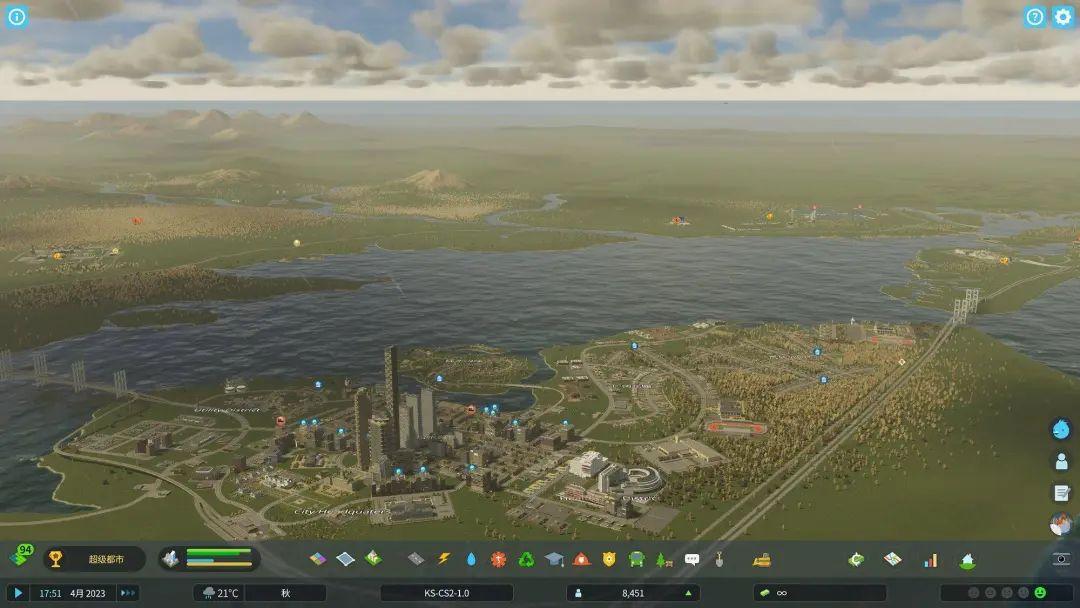Open the Communications menu
Image resolution: width=1080 pixels, height=608 pixels.
click(692, 560)
